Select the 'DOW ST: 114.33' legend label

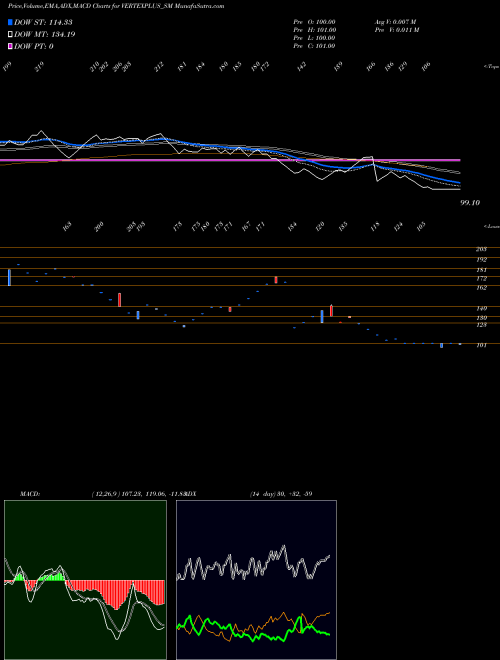coord(43,22)
